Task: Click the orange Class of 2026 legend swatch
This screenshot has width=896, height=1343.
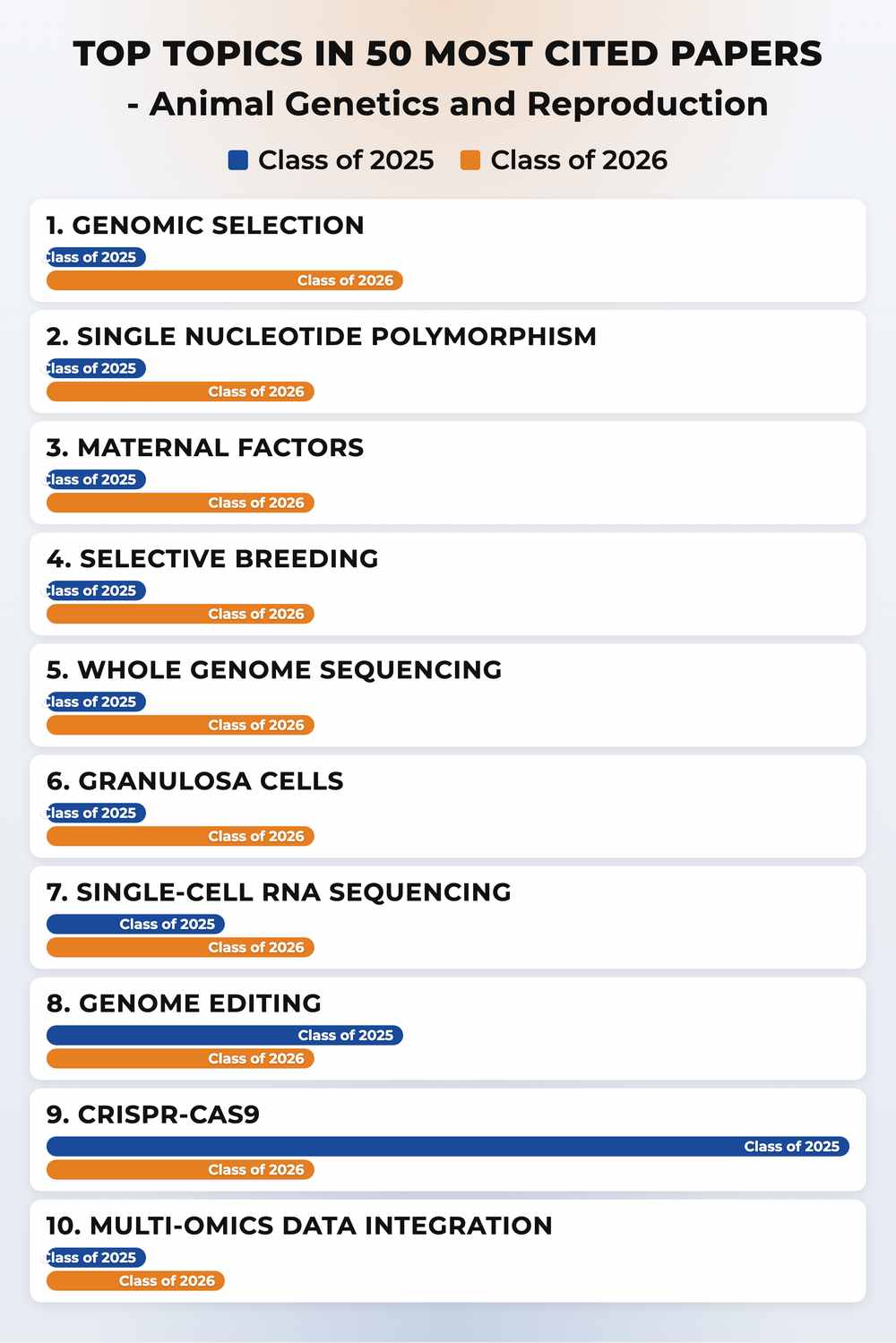Action: coord(470,160)
